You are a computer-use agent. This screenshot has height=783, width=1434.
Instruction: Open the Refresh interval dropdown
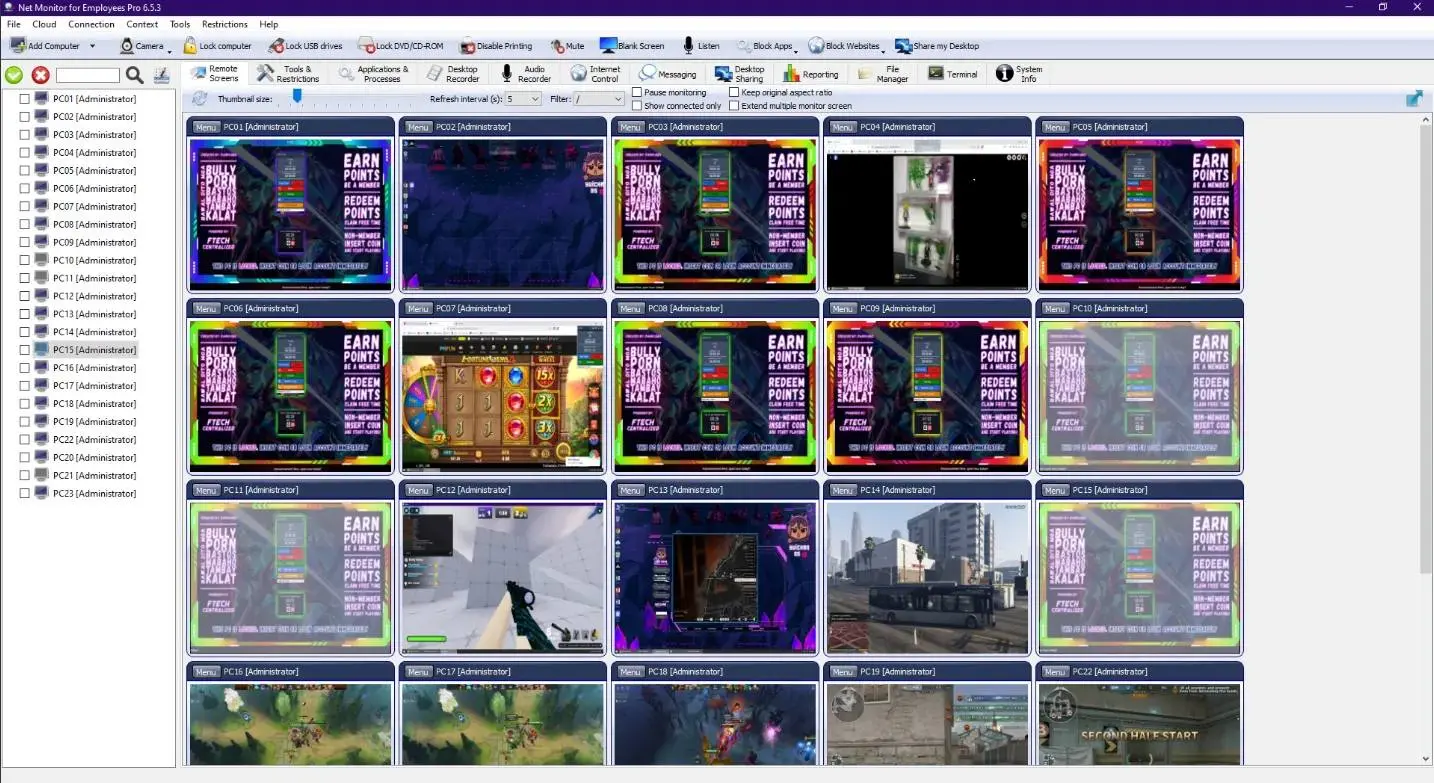pyautogui.click(x=523, y=99)
